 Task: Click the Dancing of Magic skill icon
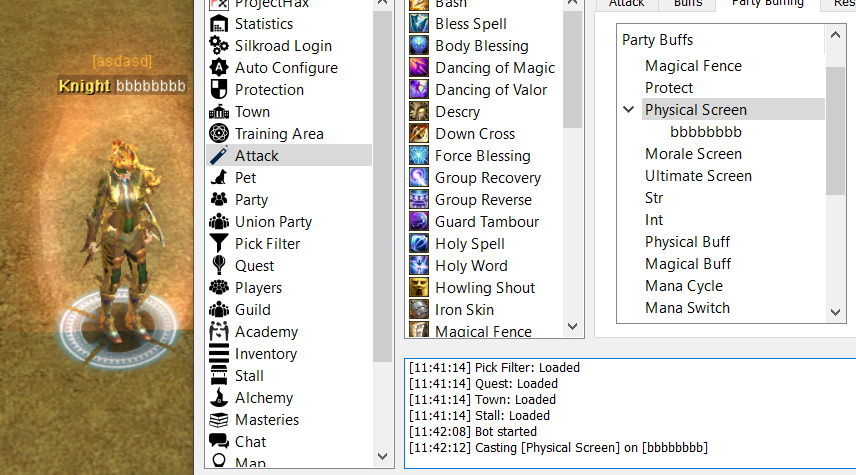point(419,67)
